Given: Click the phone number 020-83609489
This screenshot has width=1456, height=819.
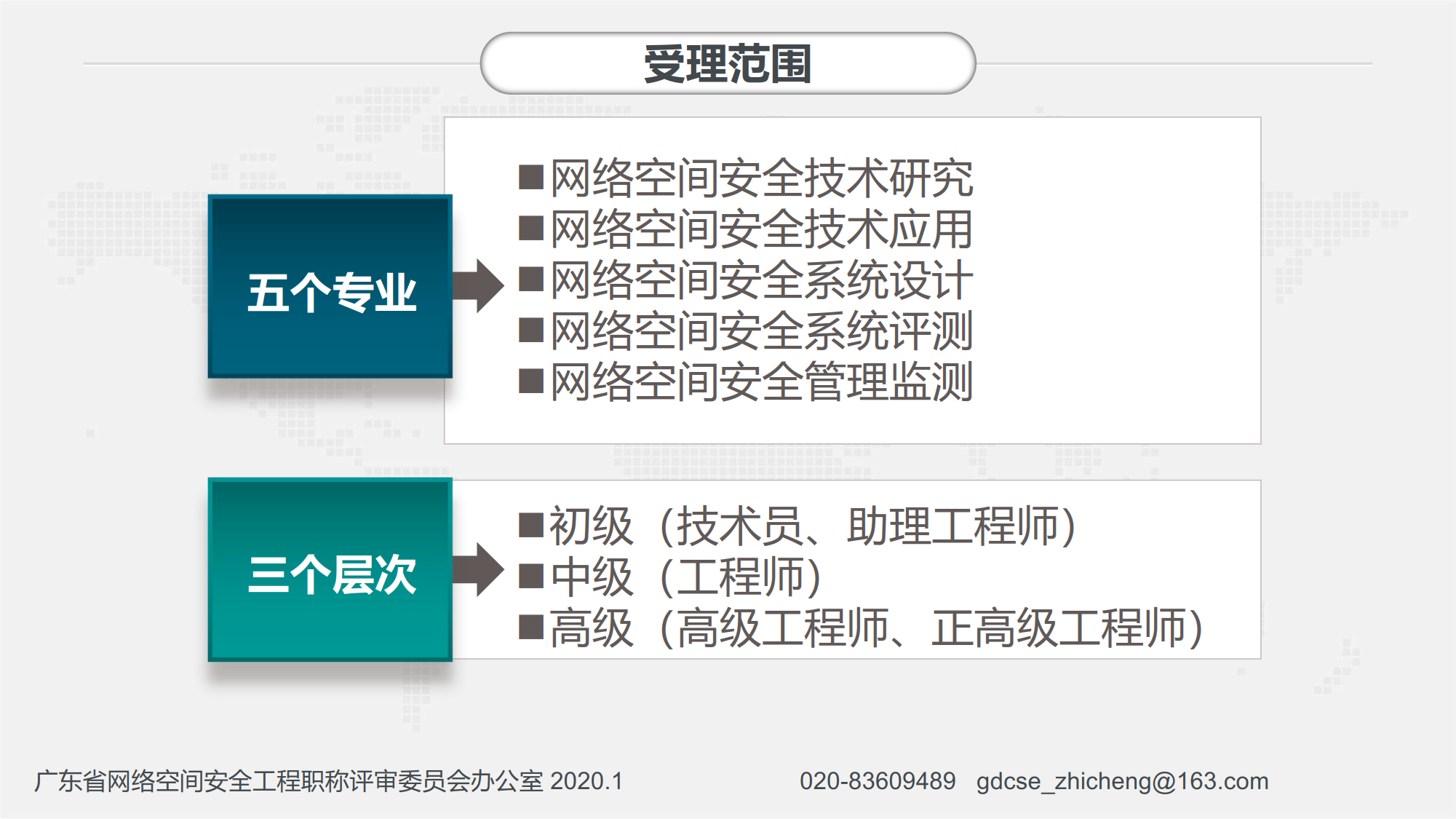Looking at the screenshot, I should [x=877, y=781].
